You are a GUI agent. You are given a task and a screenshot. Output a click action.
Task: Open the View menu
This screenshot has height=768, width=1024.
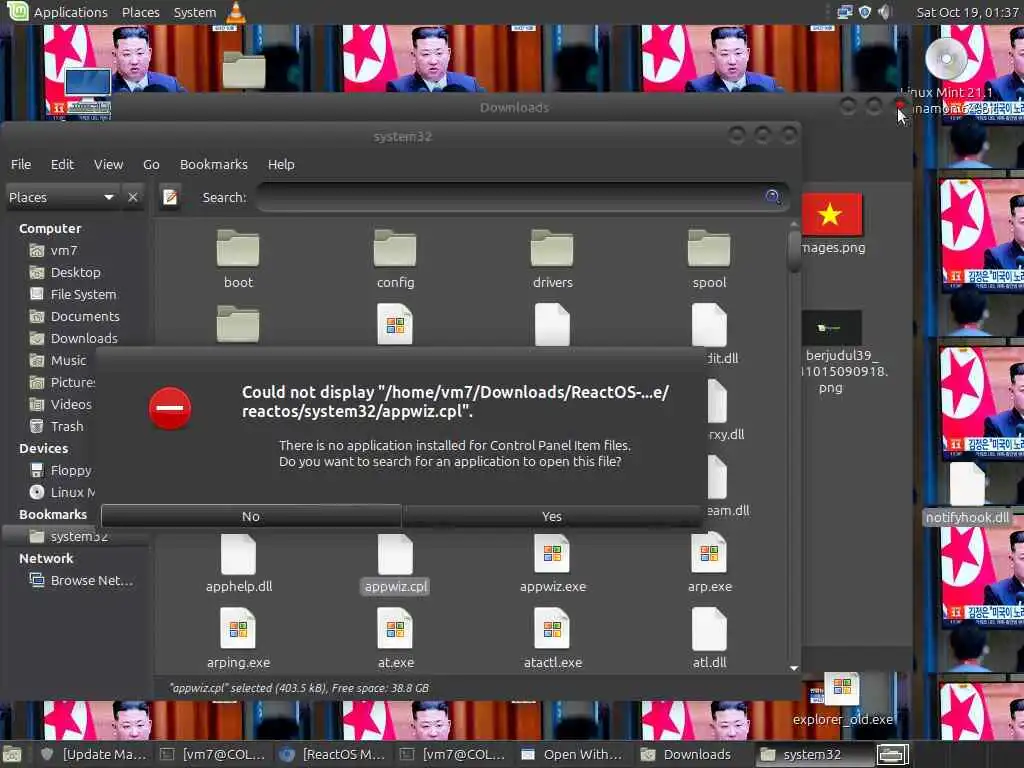108,165
